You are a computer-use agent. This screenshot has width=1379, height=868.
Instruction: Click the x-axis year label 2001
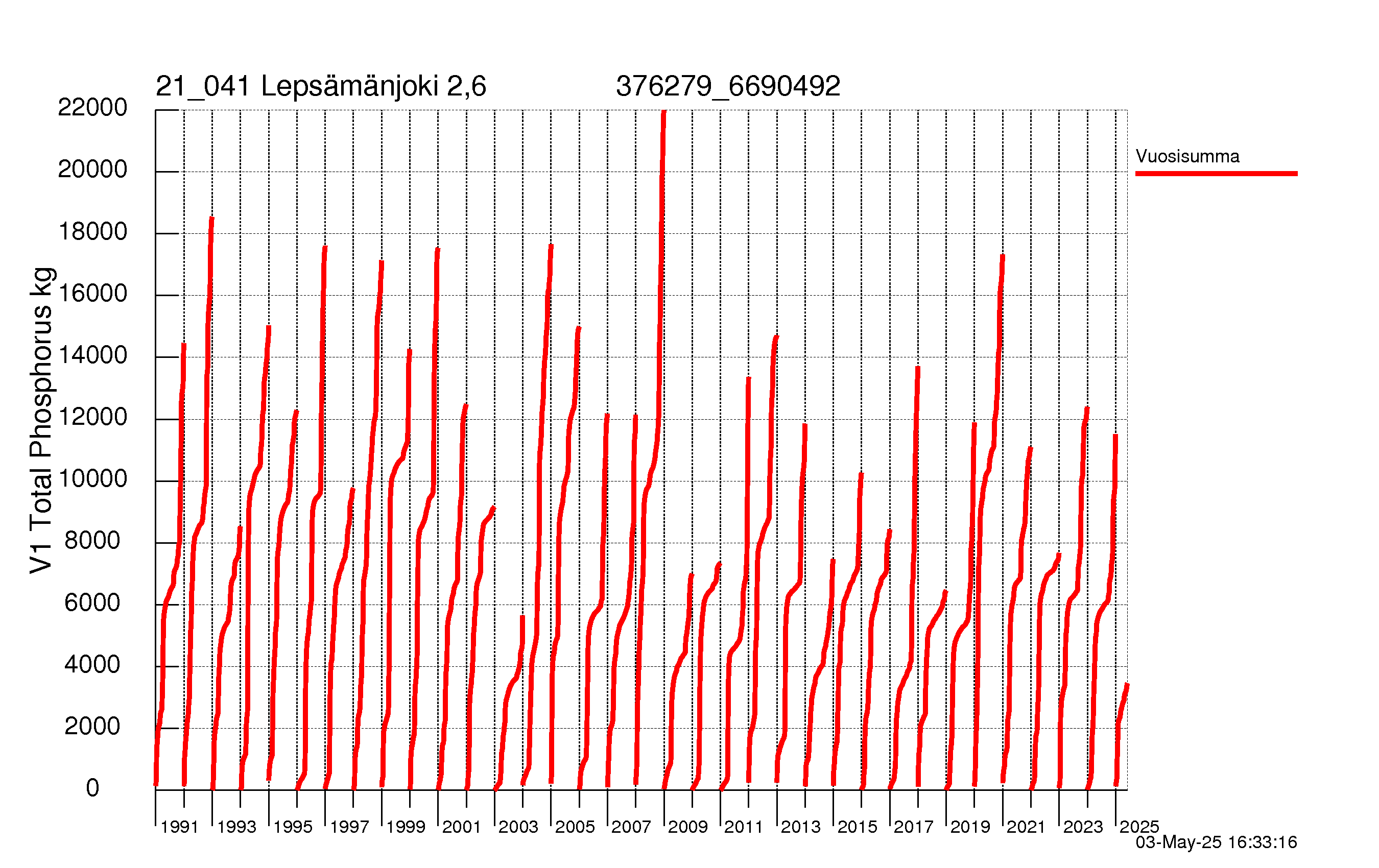[462, 827]
